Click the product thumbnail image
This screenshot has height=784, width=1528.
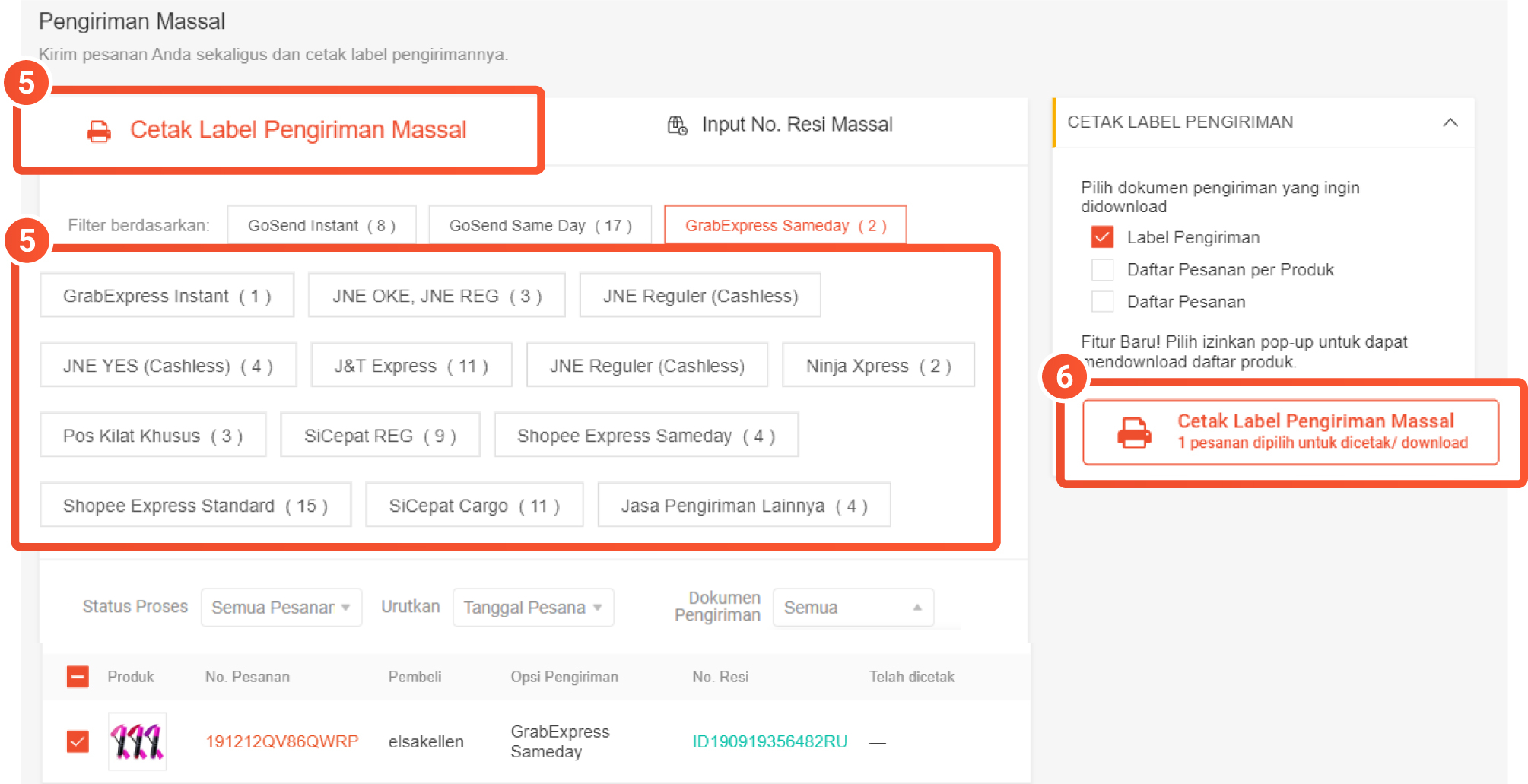tap(137, 741)
